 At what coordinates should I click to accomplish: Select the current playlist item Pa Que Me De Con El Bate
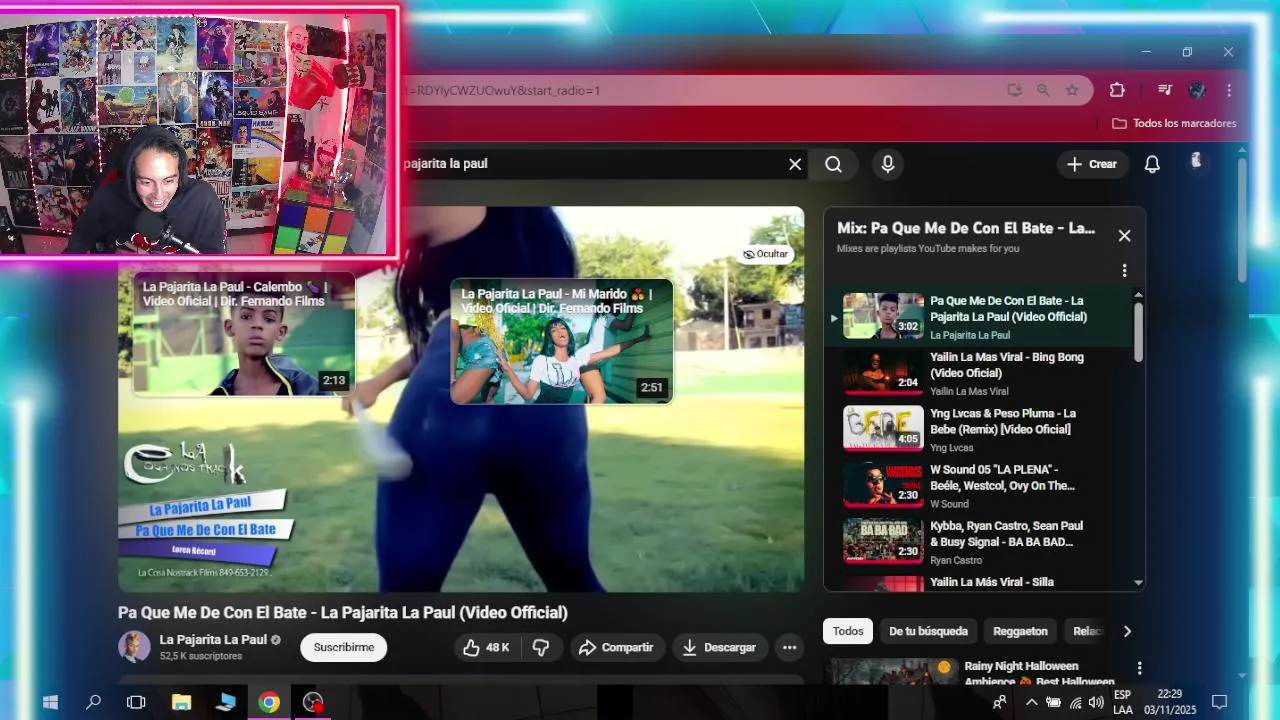[980, 317]
